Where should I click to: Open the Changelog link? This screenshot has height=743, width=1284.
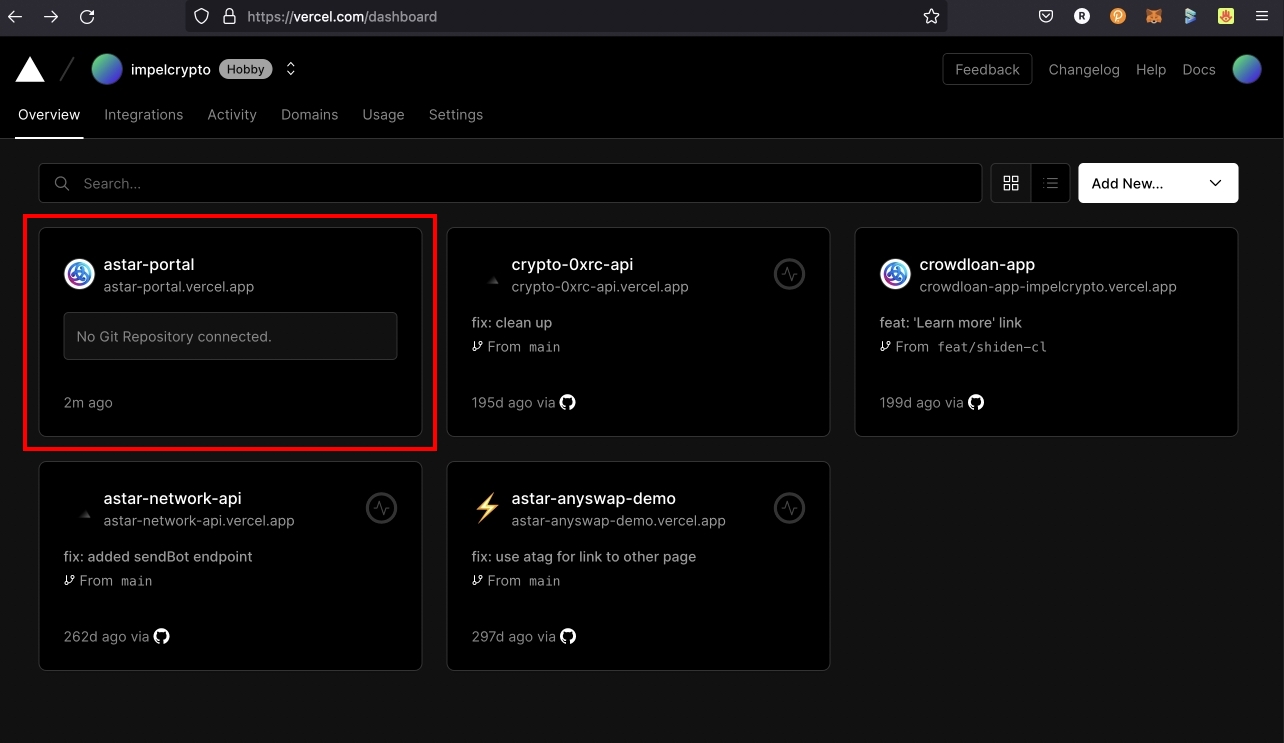[x=1083, y=69]
